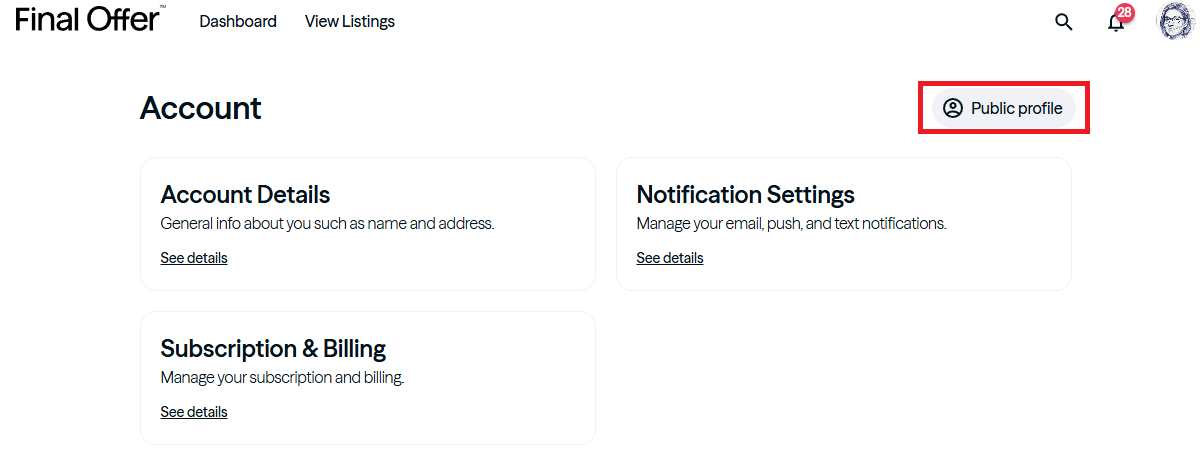
Task: Open the notifications bell icon
Action: tap(1116, 23)
